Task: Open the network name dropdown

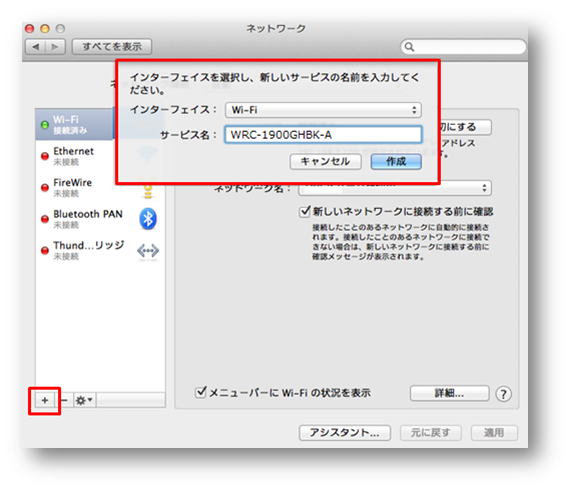Action: coord(395,188)
